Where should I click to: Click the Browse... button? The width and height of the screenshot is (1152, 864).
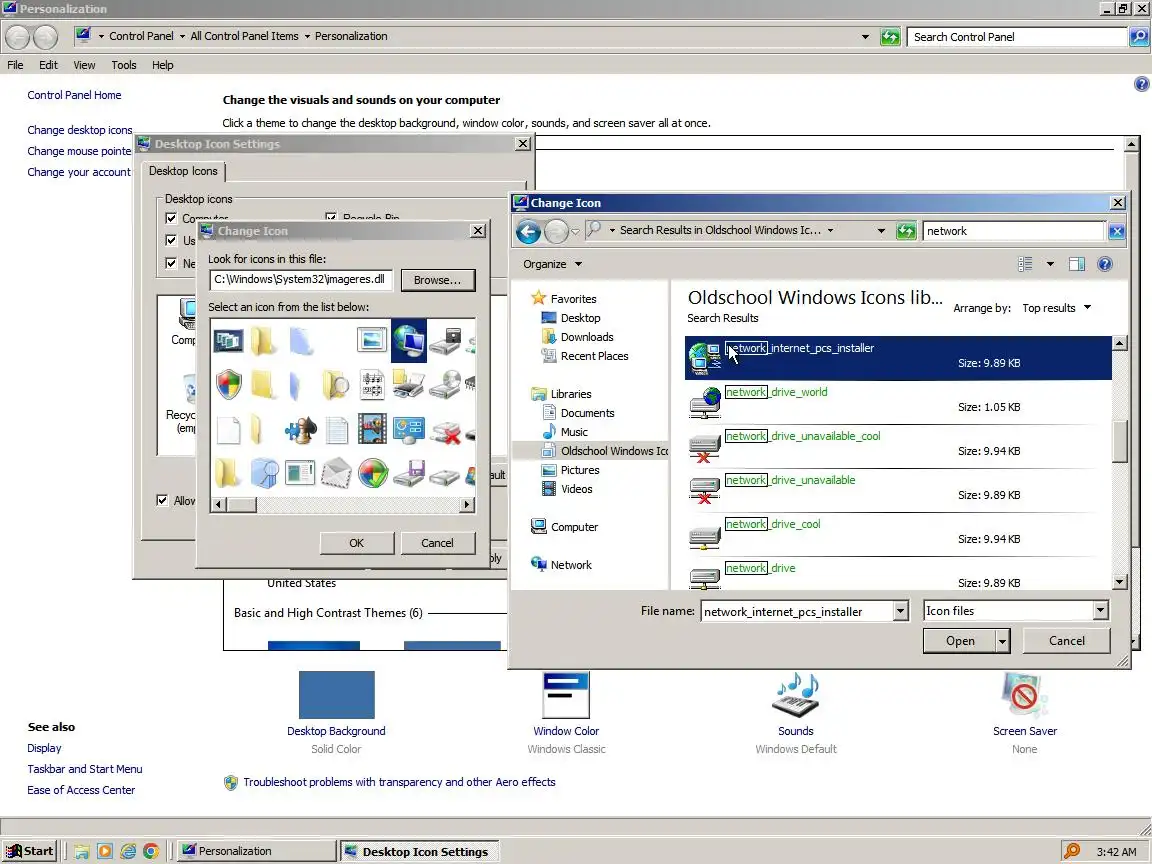tap(437, 280)
